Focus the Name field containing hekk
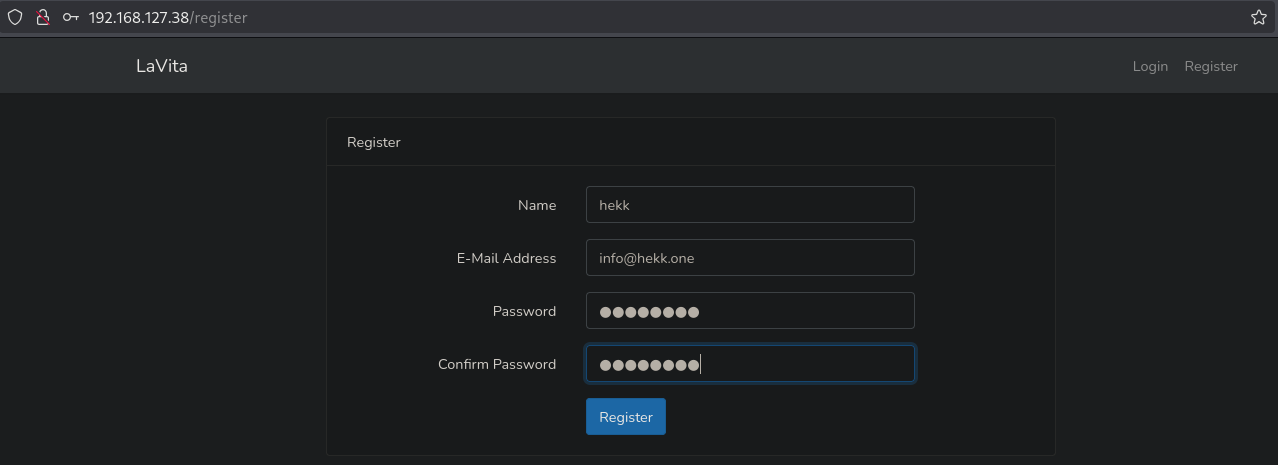Viewport: 1278px width, 465px height. click(x=750, y=205)
